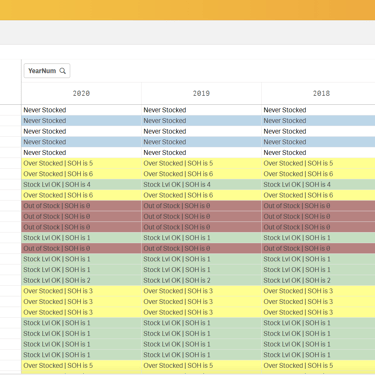This screenshot has width=375, height=375.
Task: Click 'Stock Lvl OK | SOH is 4' under 2019
Action: click(201, 184)
